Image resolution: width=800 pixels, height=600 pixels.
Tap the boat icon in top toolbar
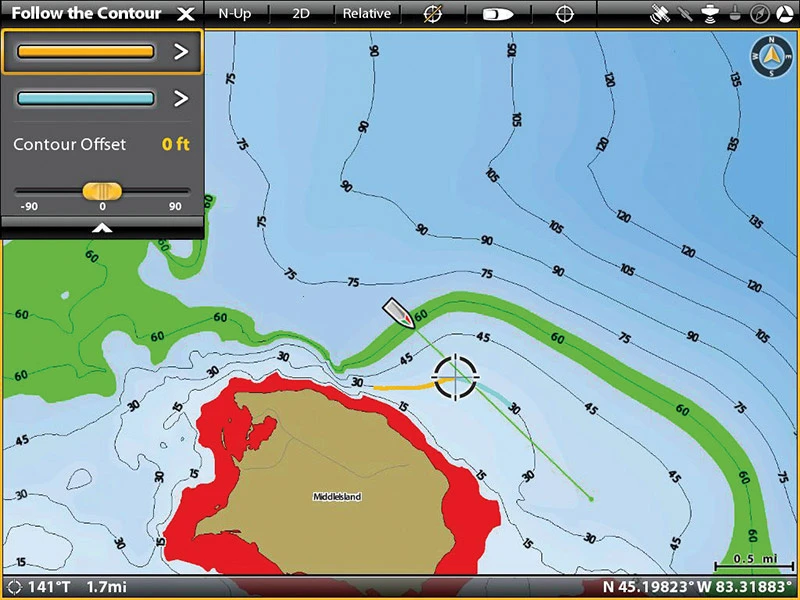coord(497,14)
